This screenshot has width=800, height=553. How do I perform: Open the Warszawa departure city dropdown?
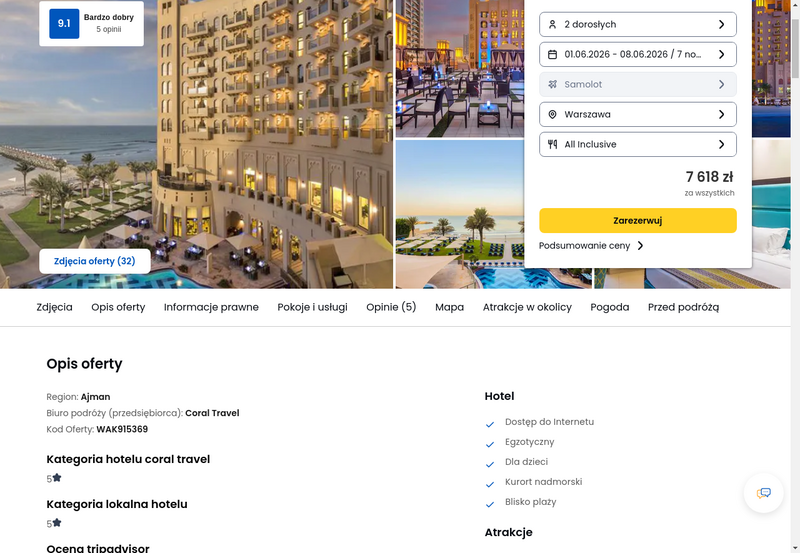tap(638, 114)
